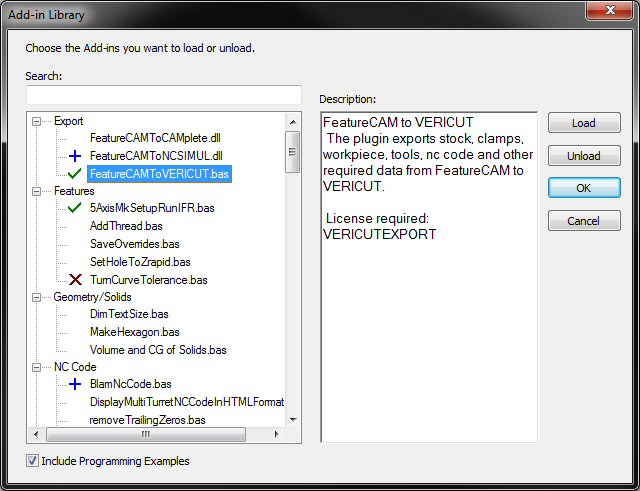Select DisplayMultiTurretNCCodeInHTMLFormat add-in
This screenshot has height=491, width=640.
[187, 402]
